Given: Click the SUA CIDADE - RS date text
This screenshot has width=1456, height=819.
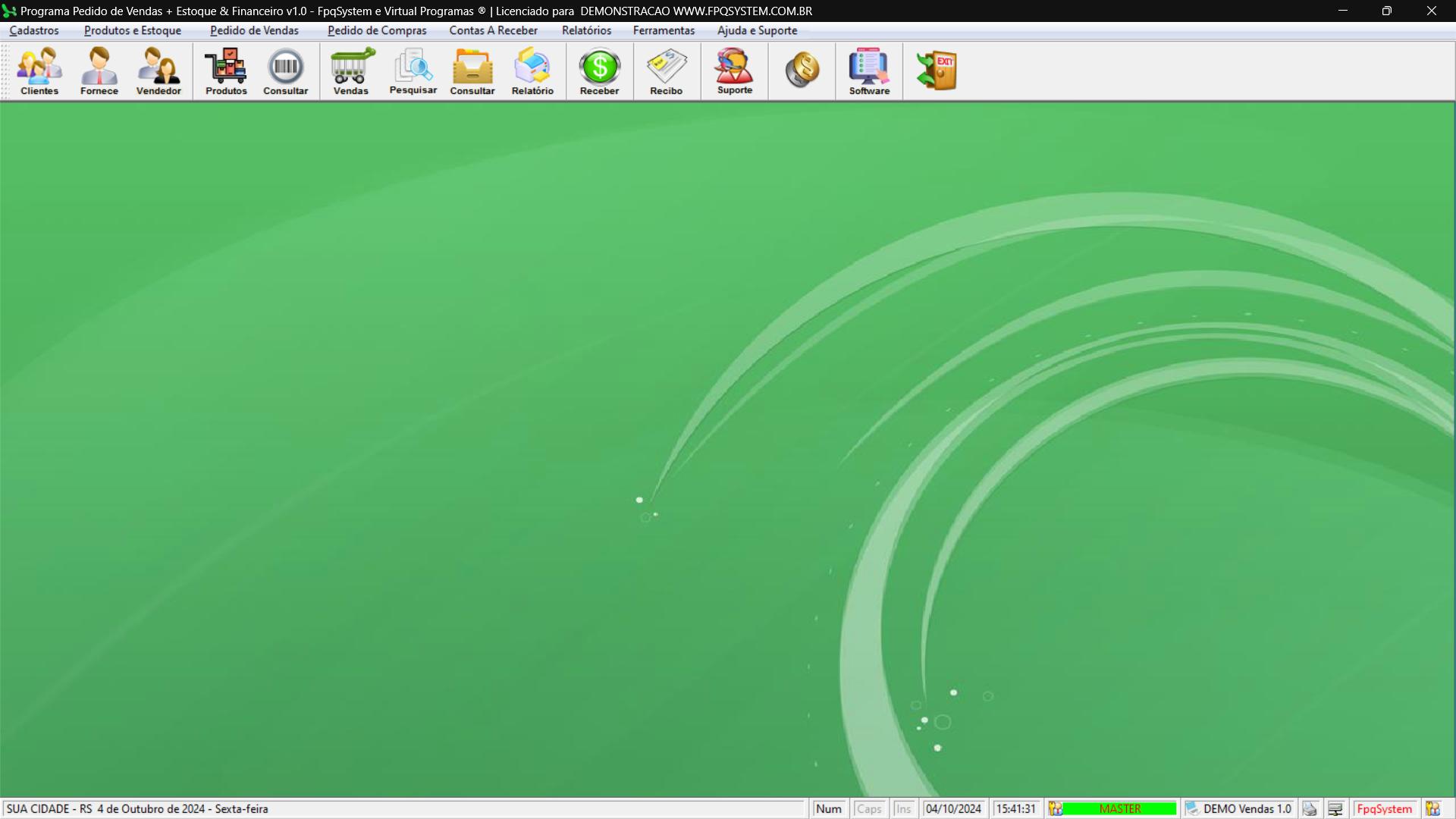Looking at the screenshot, I should click(x=137, y=809).
